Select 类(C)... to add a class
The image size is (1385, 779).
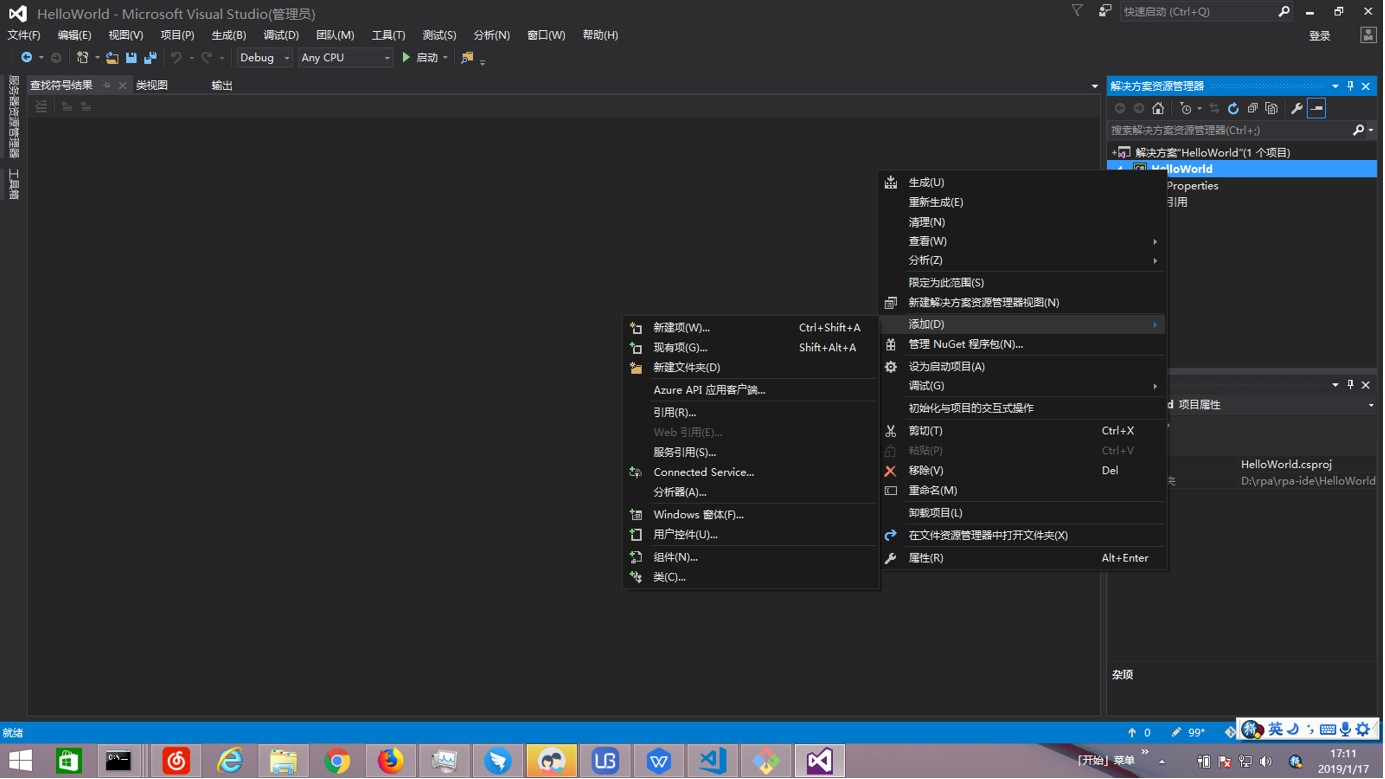coord(750,577)
